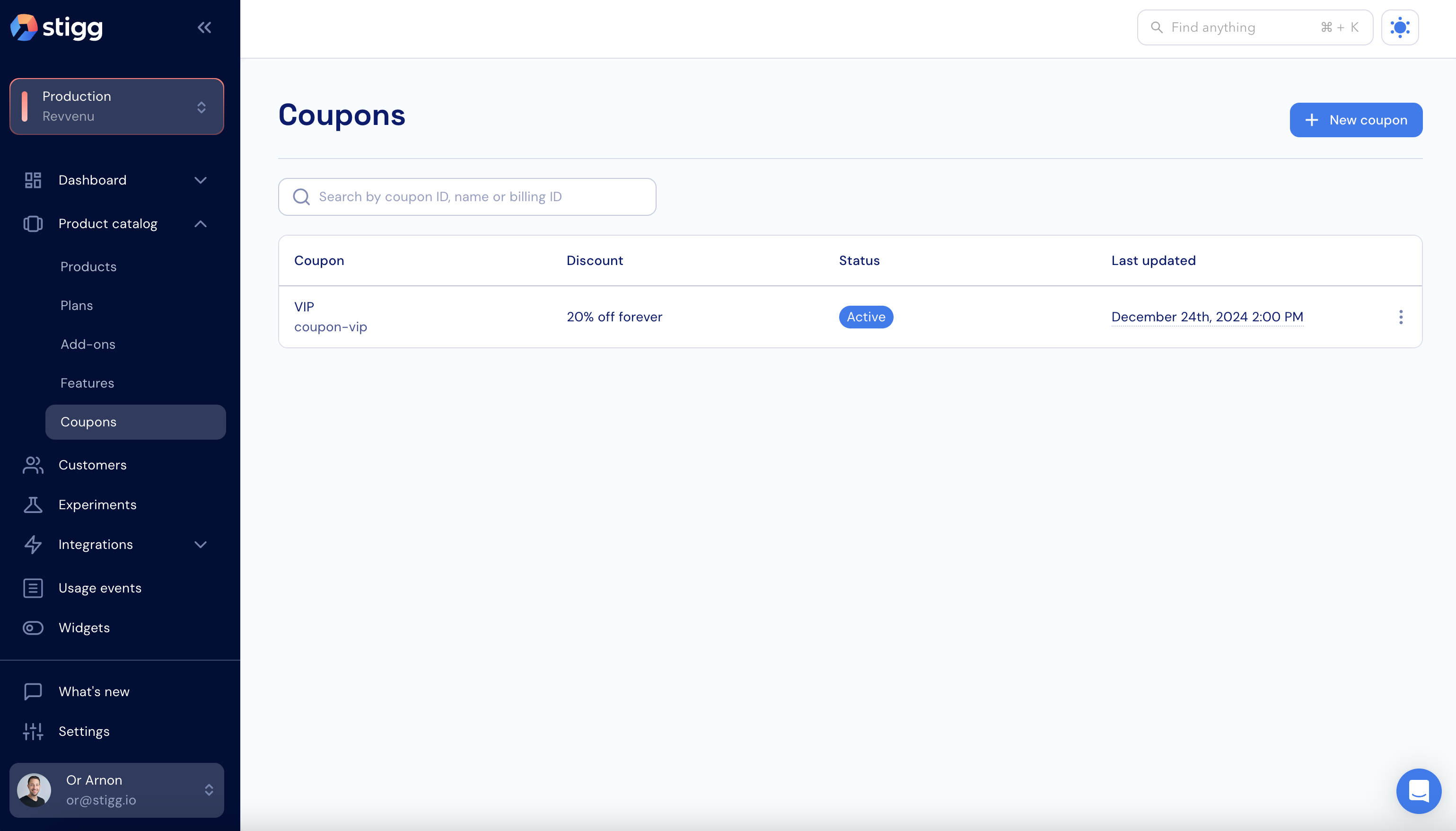1456x831 pixels.
Task: Open the Customers section
Action: (x=92, y=465)
